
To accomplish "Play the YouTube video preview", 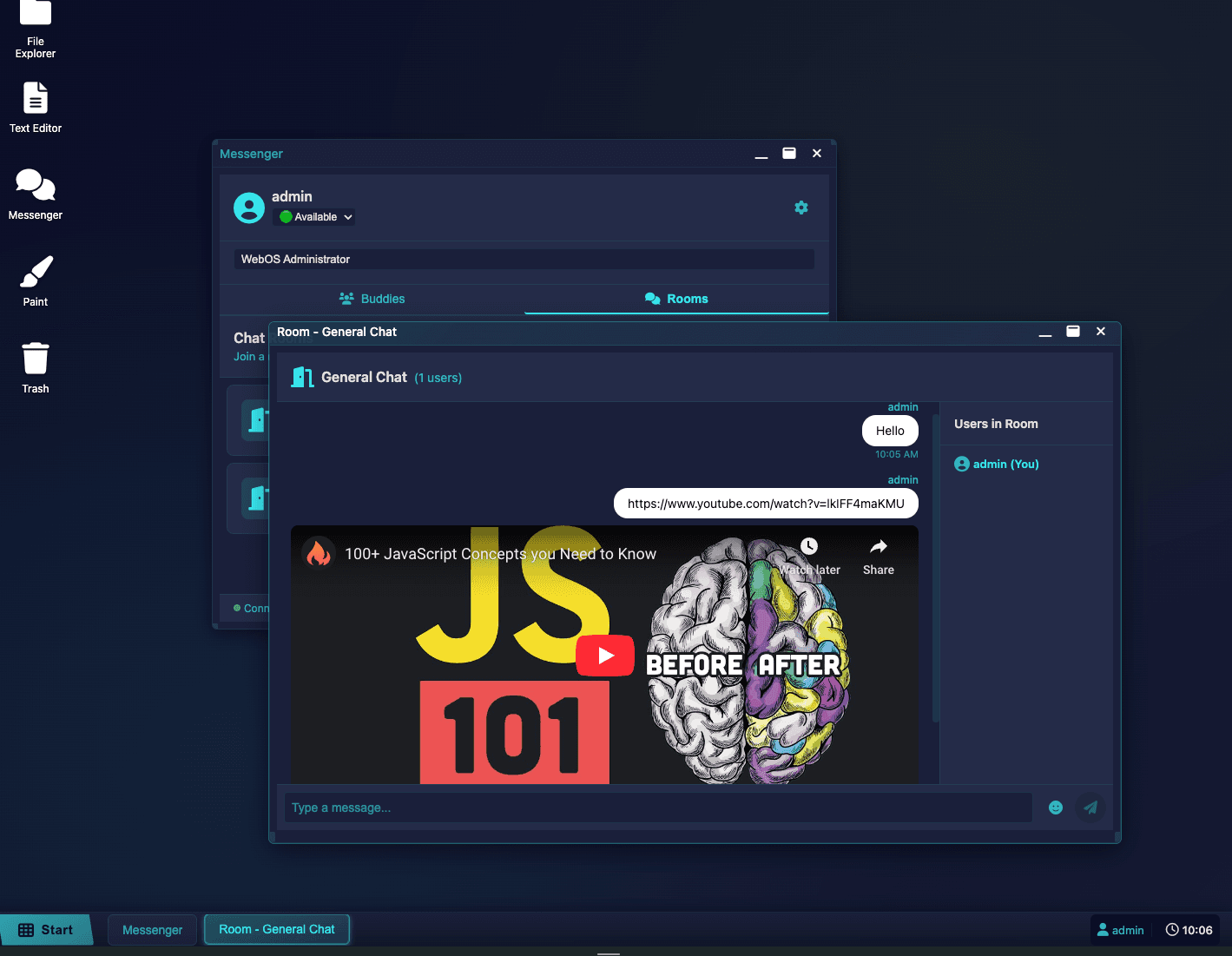I will [605, 656].
